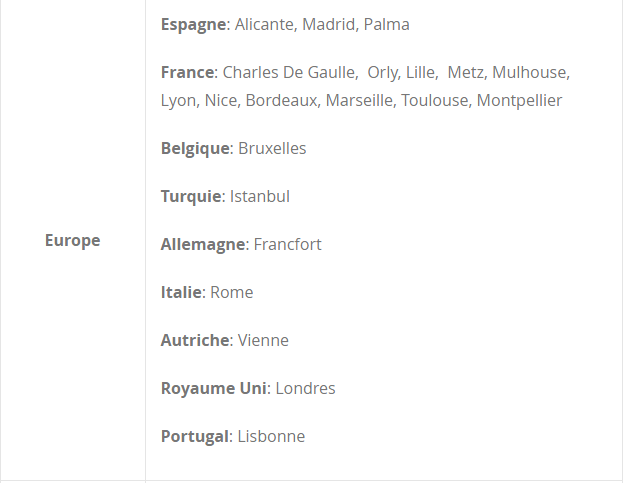Image resolution: width=624 pixels, height=483 pixels.
Task: Click the Francfort city name
Action: click(287, 244)
